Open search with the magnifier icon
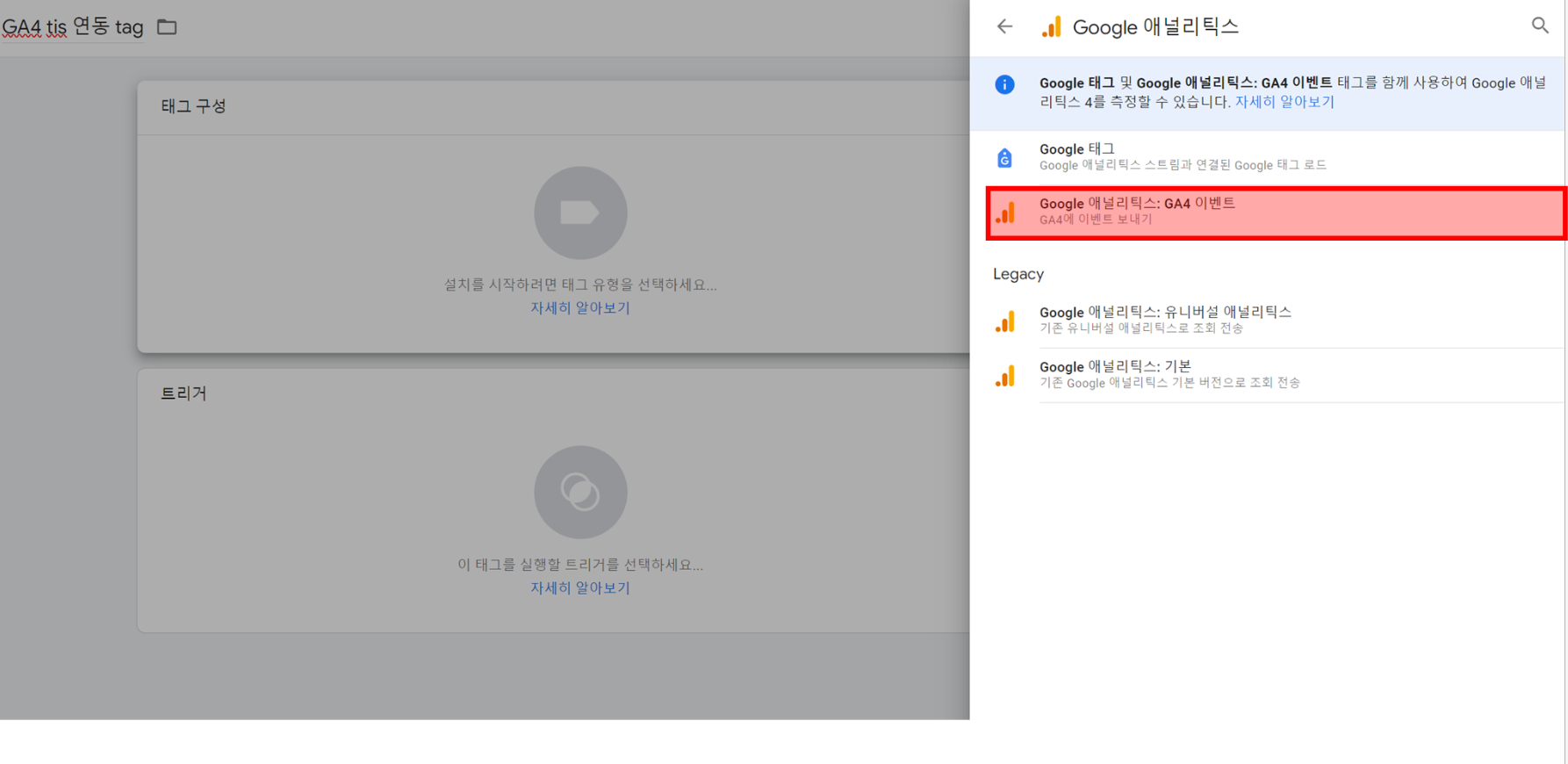Screen dimensions: 1568x764 pos(1540,25)
